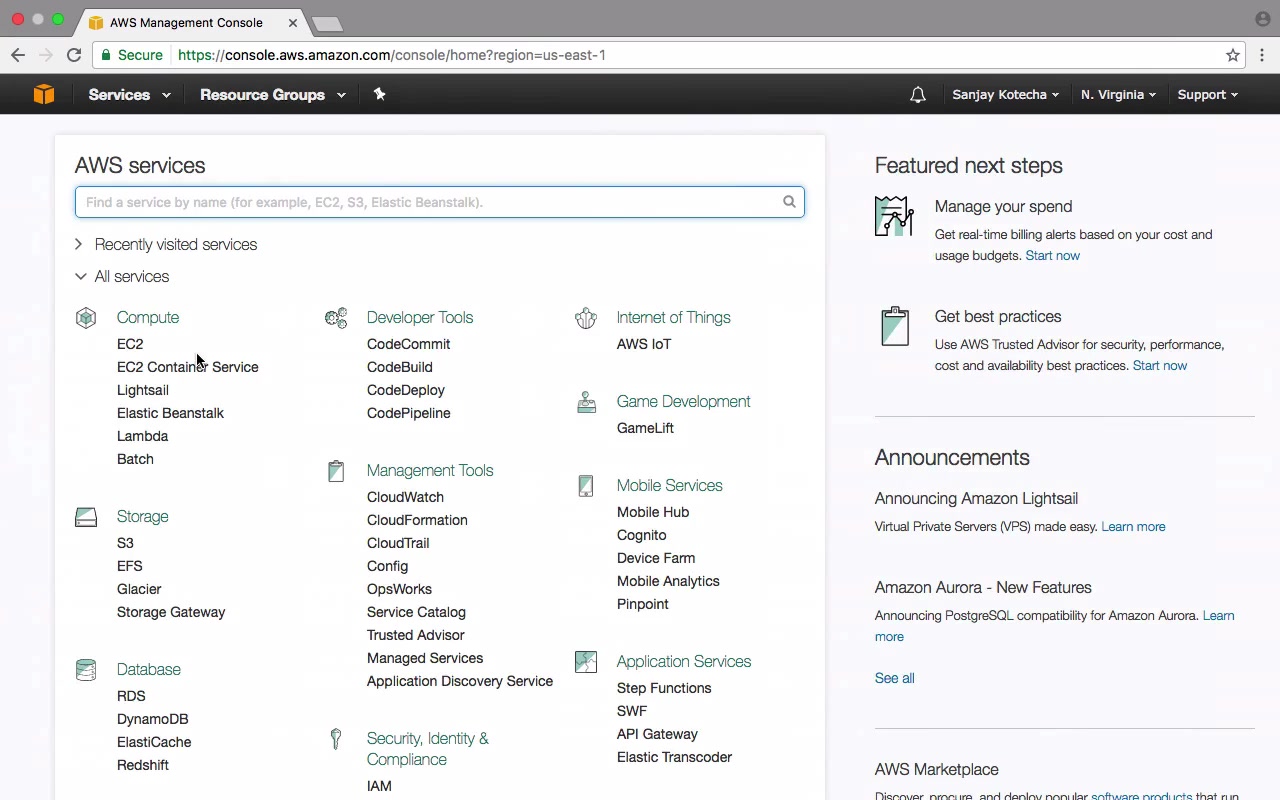Open the Sanjay Kotecha account dropdown
The image size is (1280, 800).
1005,95
